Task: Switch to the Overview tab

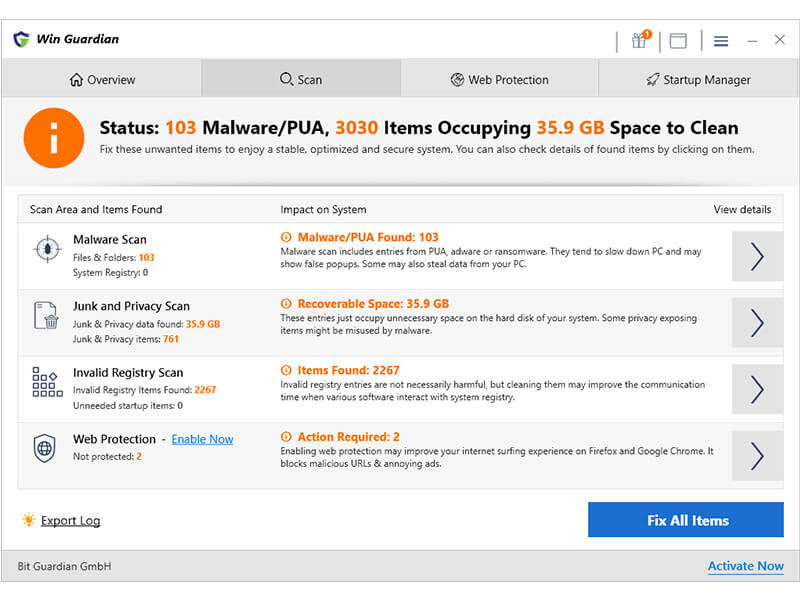Action: [102, 80]
